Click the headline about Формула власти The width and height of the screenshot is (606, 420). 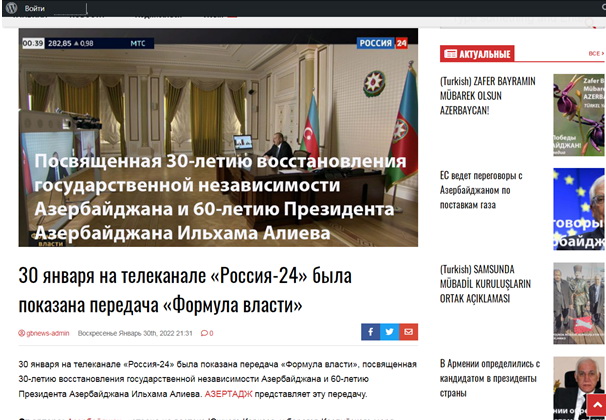coord(185,290)
